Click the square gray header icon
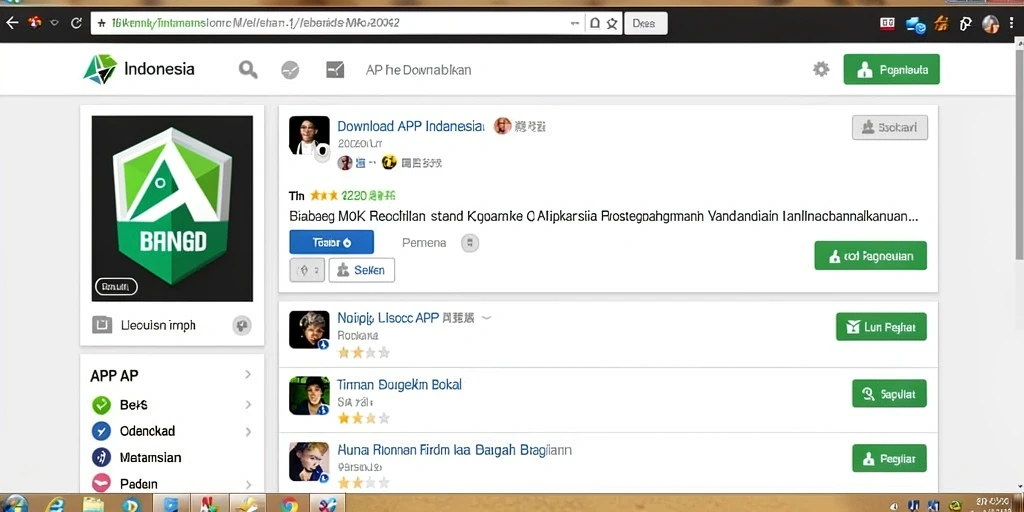 [x=335, y=69]
